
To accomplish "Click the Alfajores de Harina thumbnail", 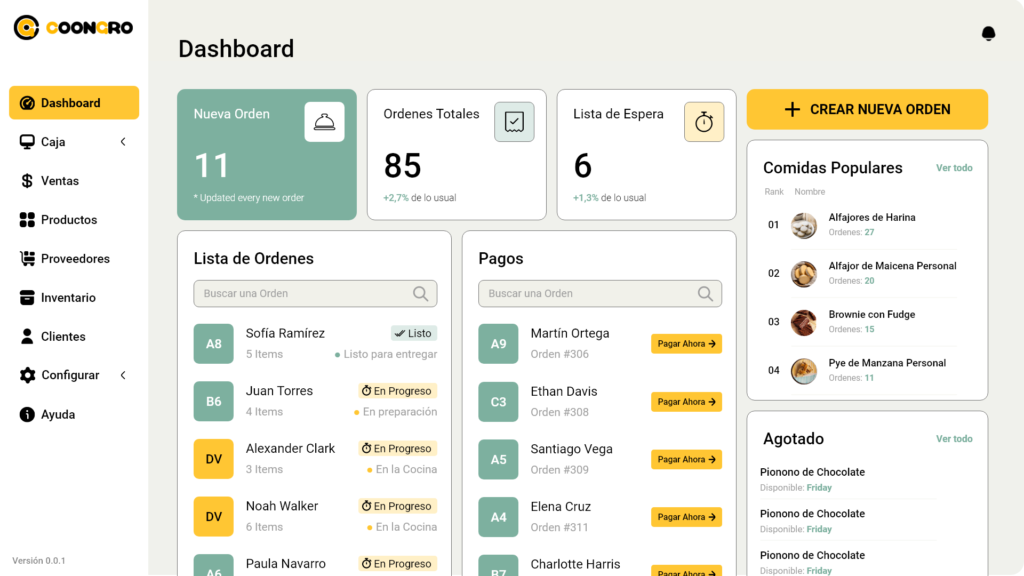I will (804, 226).
